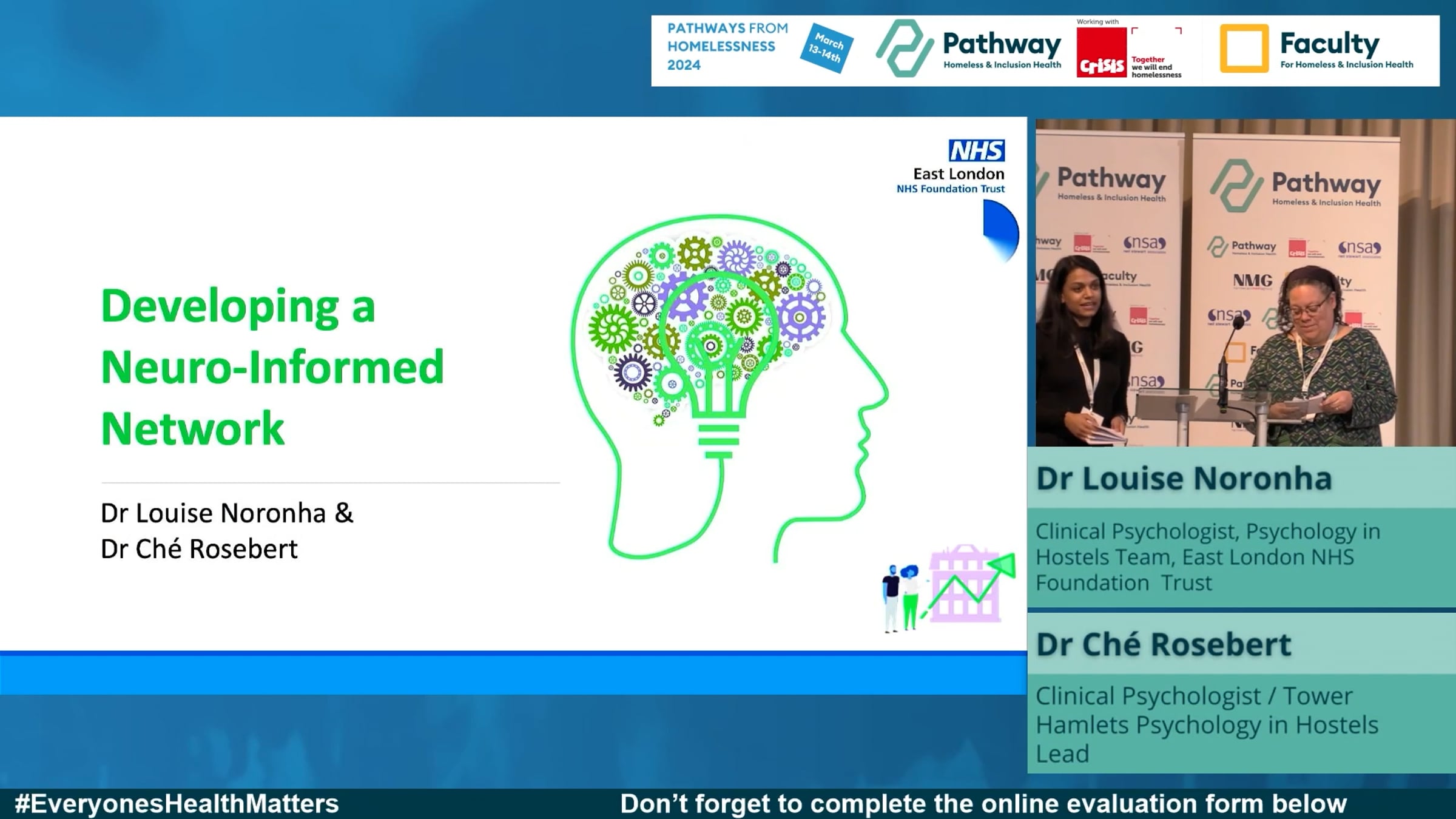
Task: Click the online evaluation form reminder text
Action: (x=983, y=804)
